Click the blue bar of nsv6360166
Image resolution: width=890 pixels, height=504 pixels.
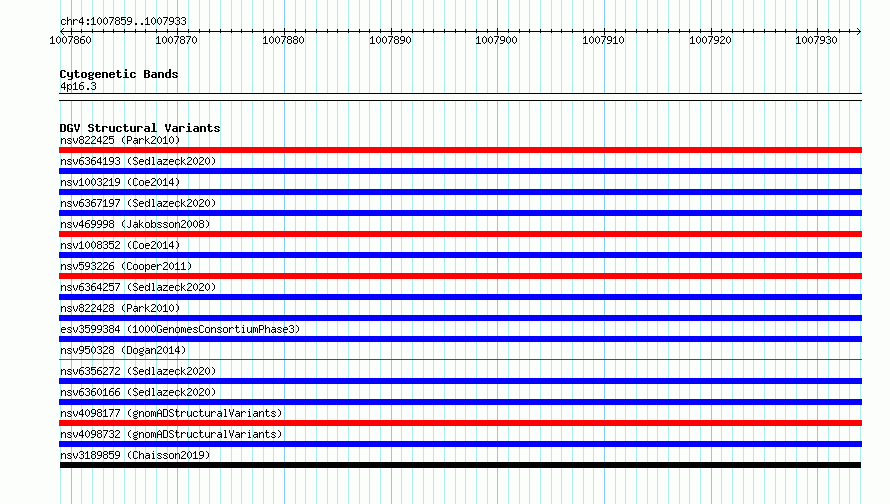coord(460,402)
